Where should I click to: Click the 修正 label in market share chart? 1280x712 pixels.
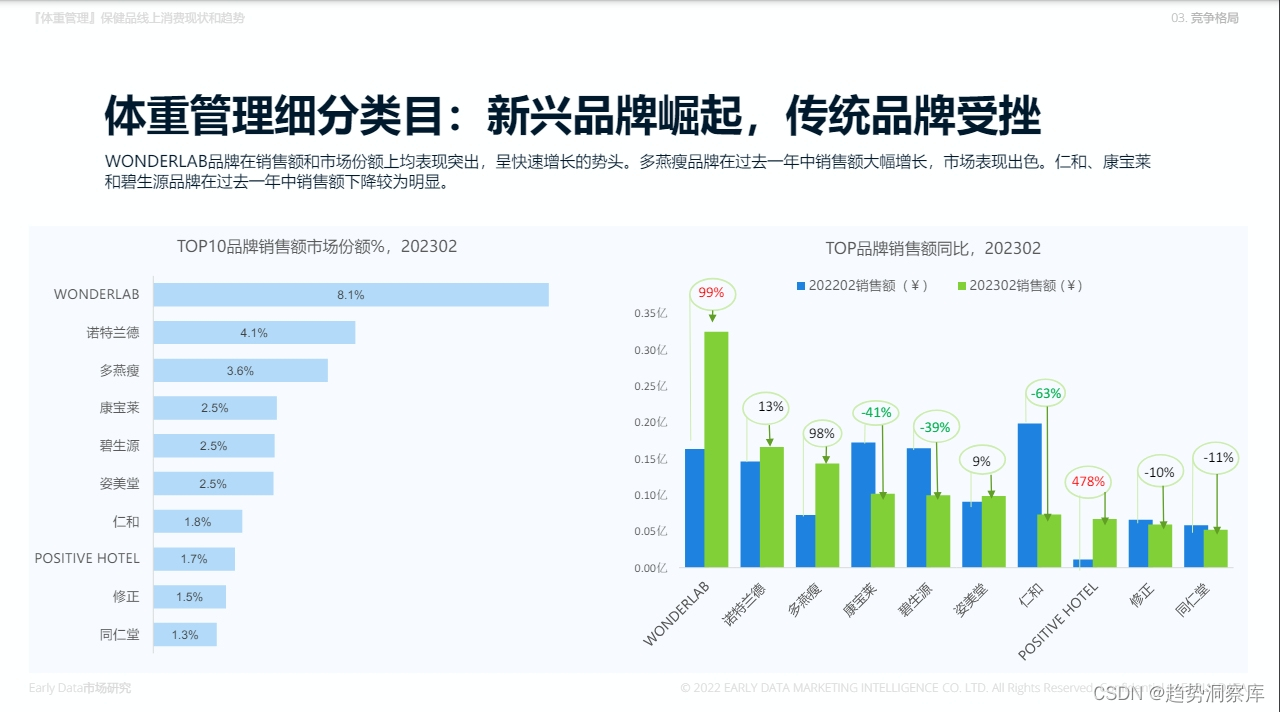tap(126, 597)
